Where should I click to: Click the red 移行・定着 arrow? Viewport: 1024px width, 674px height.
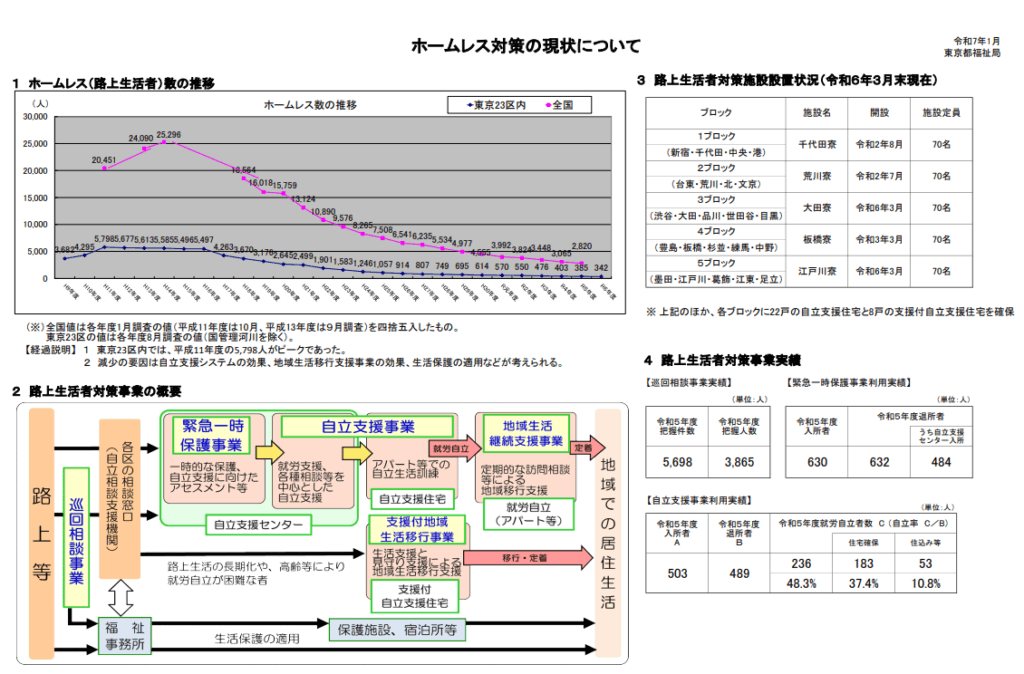[x=528, y=558]
